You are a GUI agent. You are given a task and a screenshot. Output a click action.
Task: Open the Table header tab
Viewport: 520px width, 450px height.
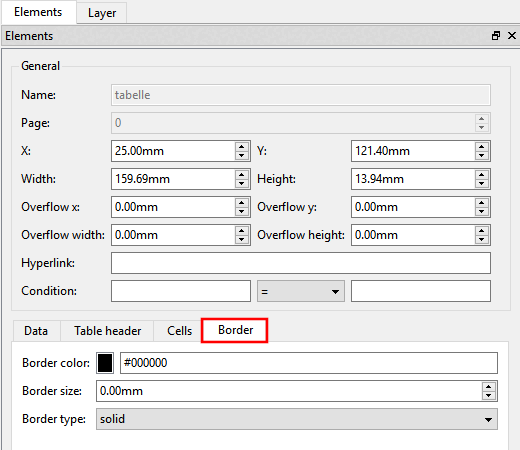click(107, 331)
